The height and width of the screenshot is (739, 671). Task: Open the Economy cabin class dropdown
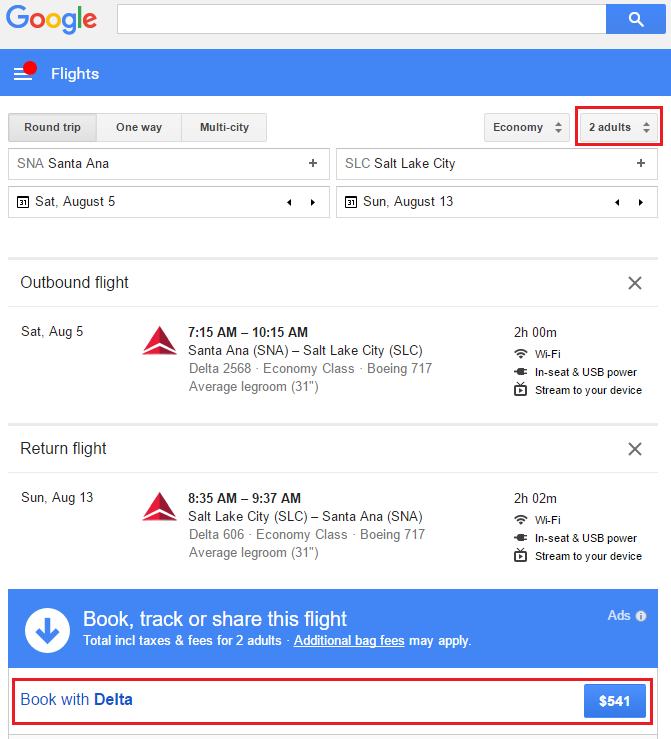point(527,128)
